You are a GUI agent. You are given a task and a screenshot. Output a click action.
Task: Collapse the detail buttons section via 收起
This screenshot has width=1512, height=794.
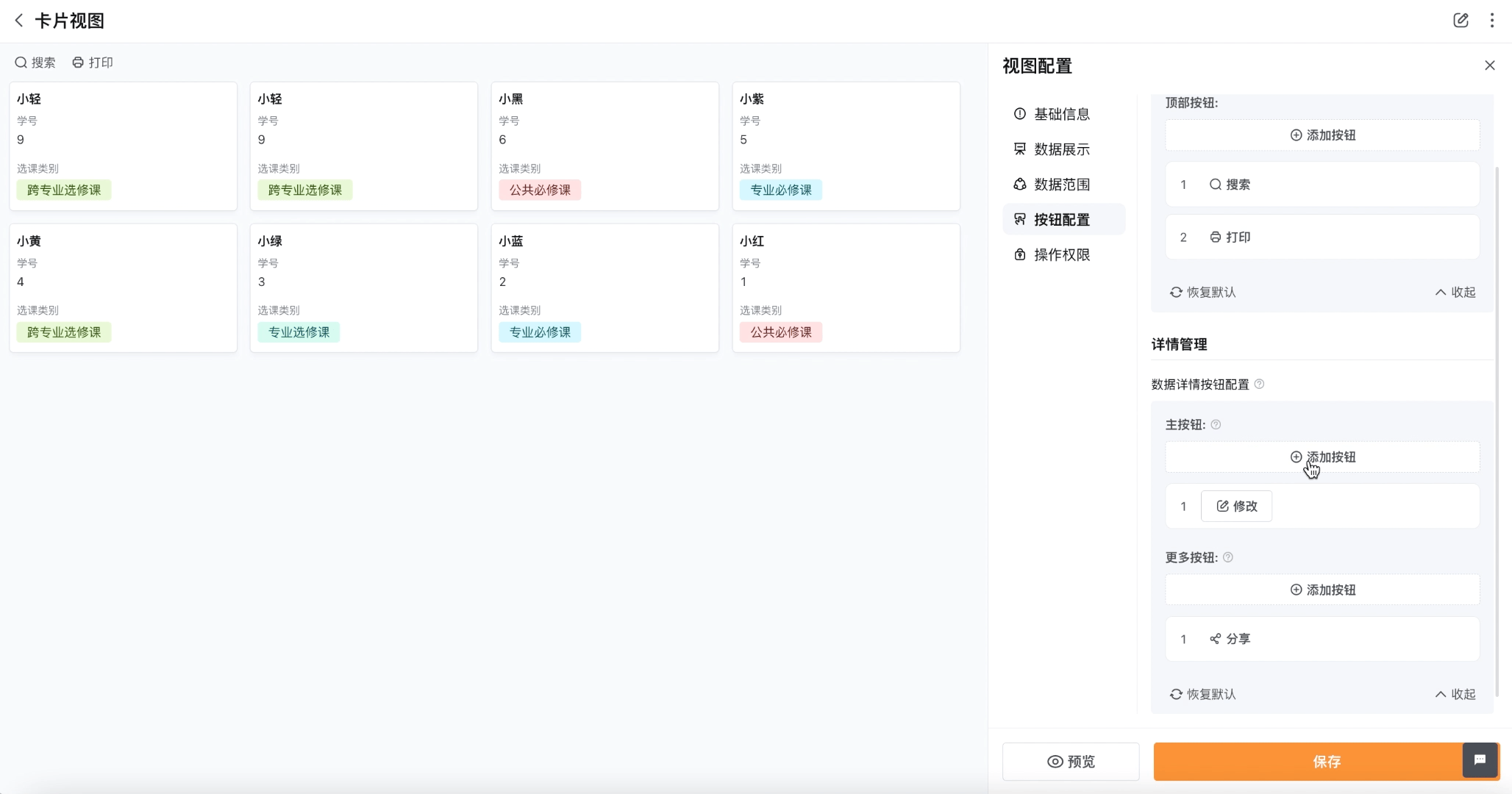(1455, 694)
